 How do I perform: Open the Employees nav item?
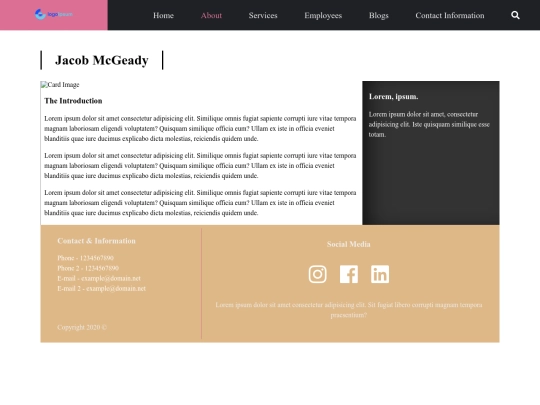click(x=323, y=15)
